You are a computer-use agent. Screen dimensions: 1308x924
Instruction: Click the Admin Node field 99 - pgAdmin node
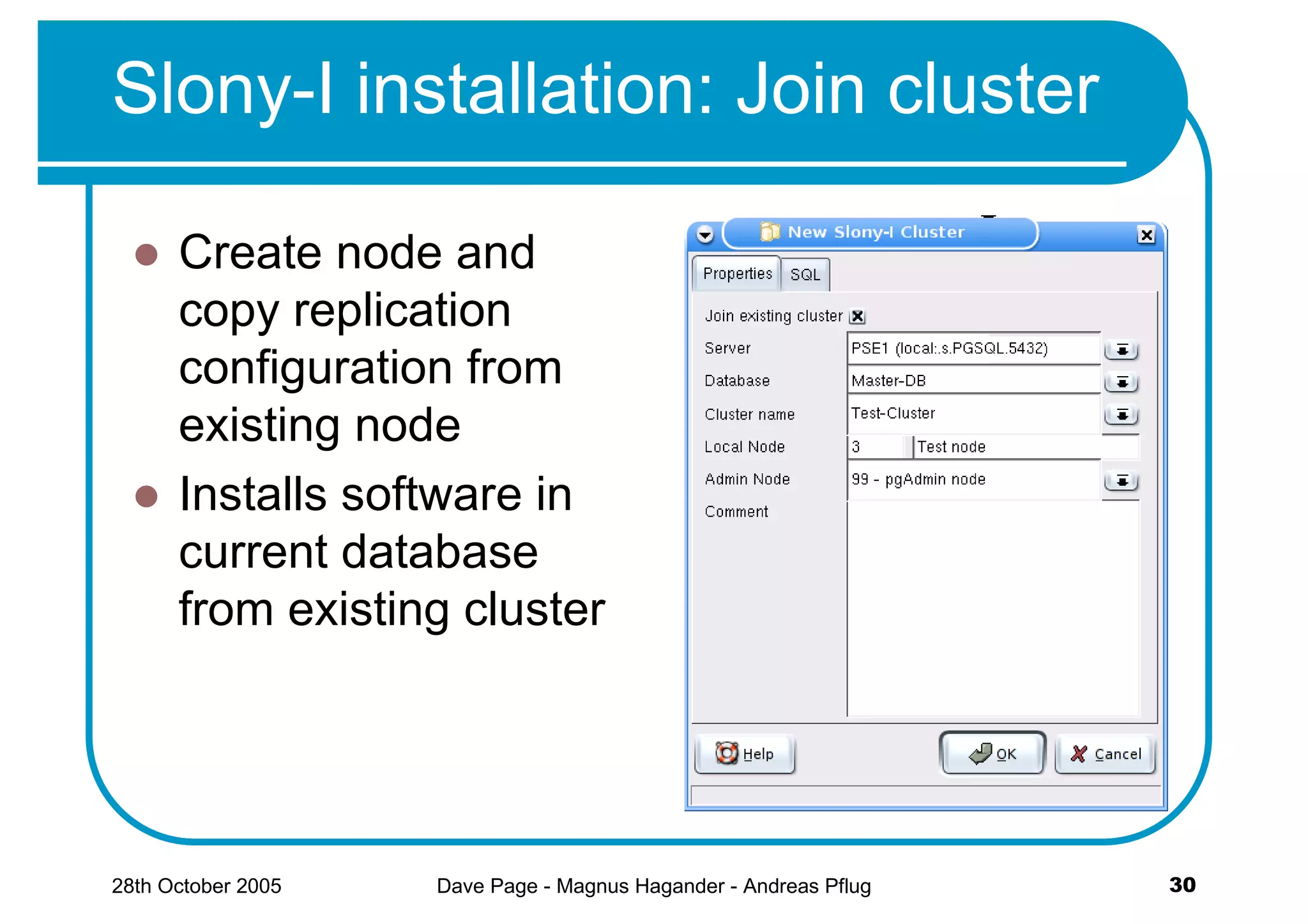(974, 480)
